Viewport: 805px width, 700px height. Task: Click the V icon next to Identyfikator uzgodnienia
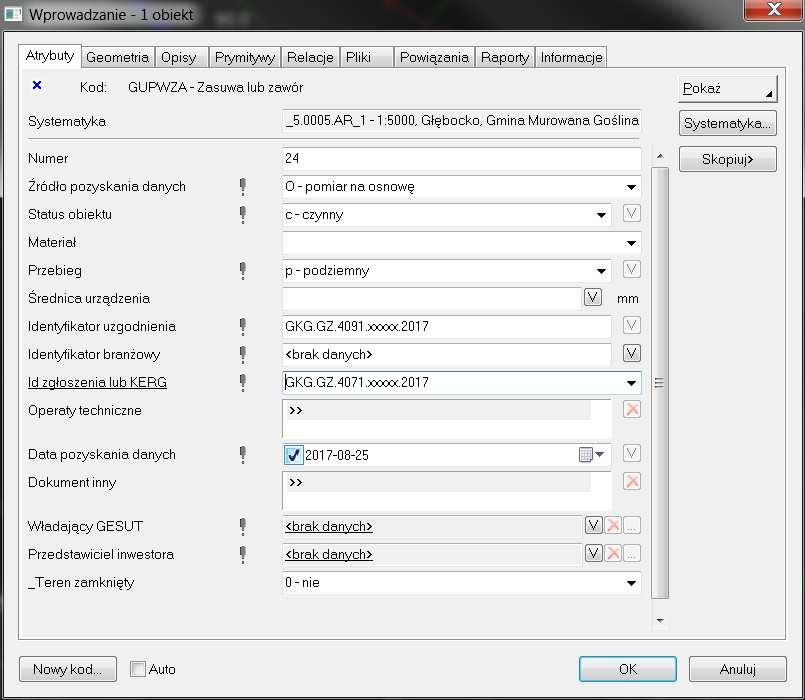631,325
